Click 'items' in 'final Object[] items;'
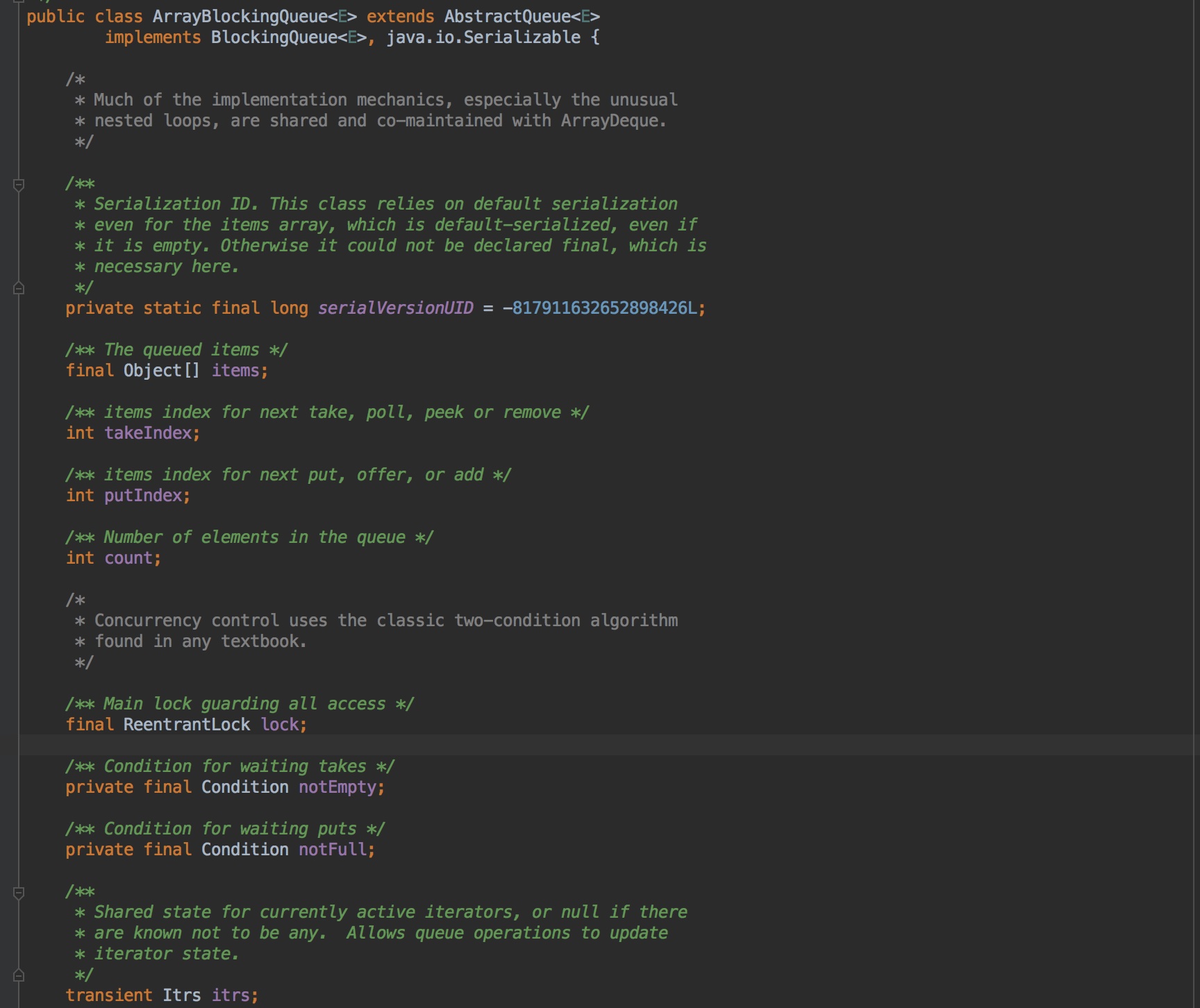 [235, 371]
